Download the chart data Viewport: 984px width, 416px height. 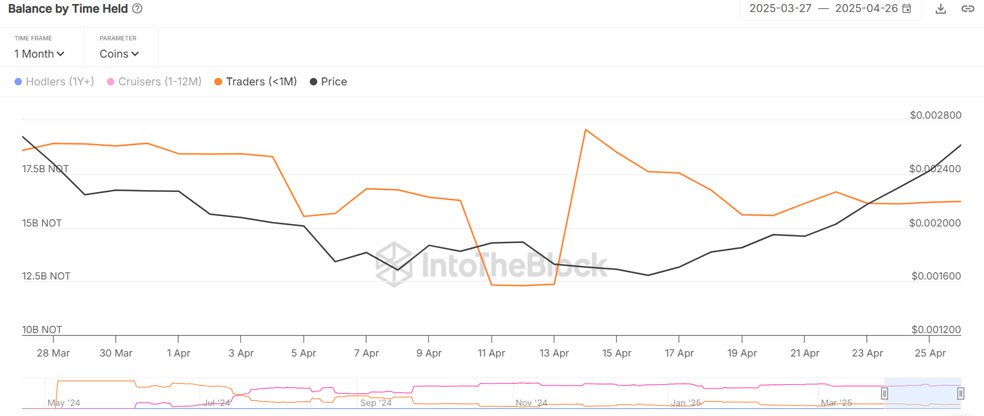click(940, 9)
